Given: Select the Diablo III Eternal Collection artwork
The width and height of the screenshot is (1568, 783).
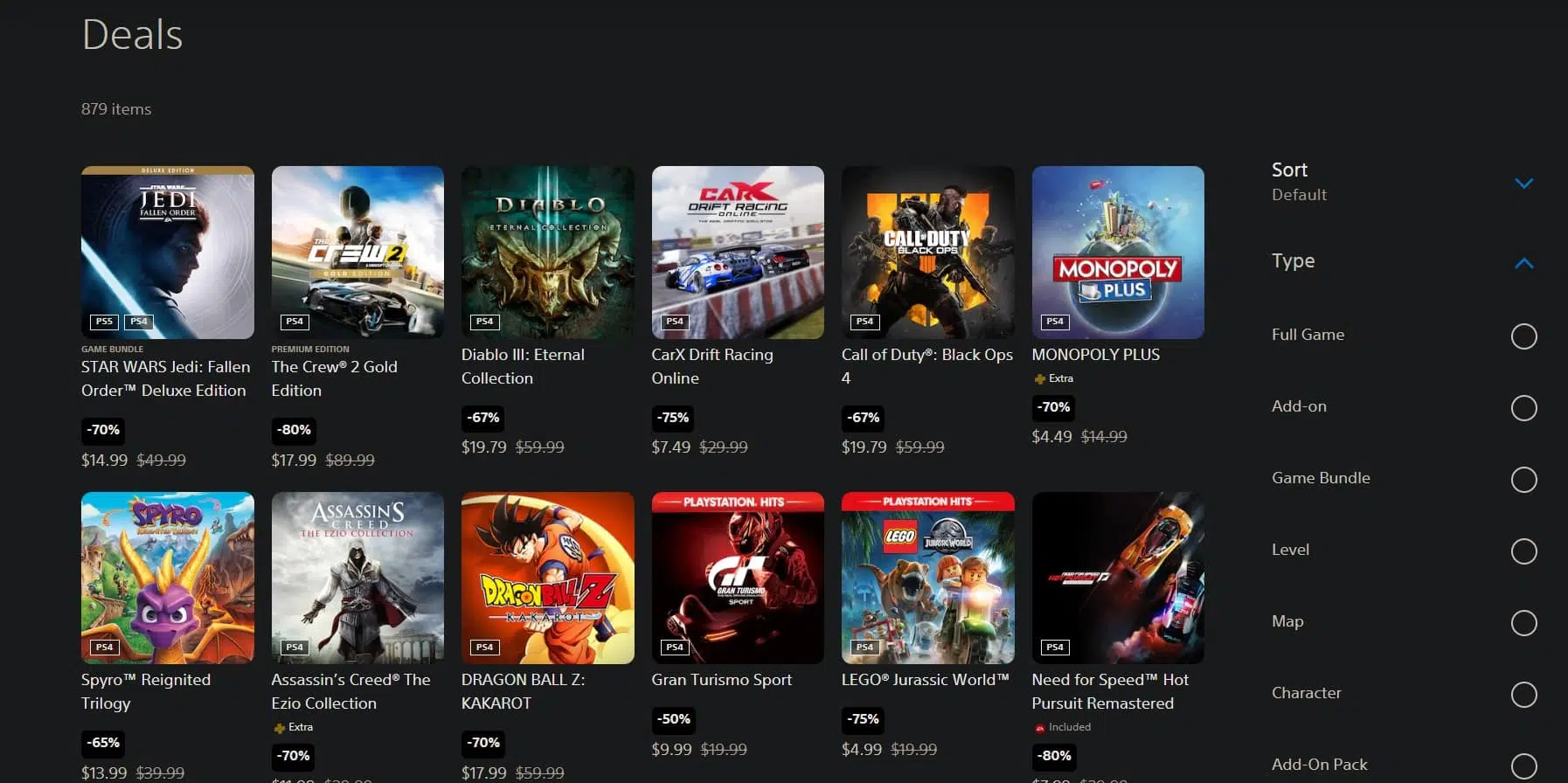Looking at the screenshot, I should point(548,253).
